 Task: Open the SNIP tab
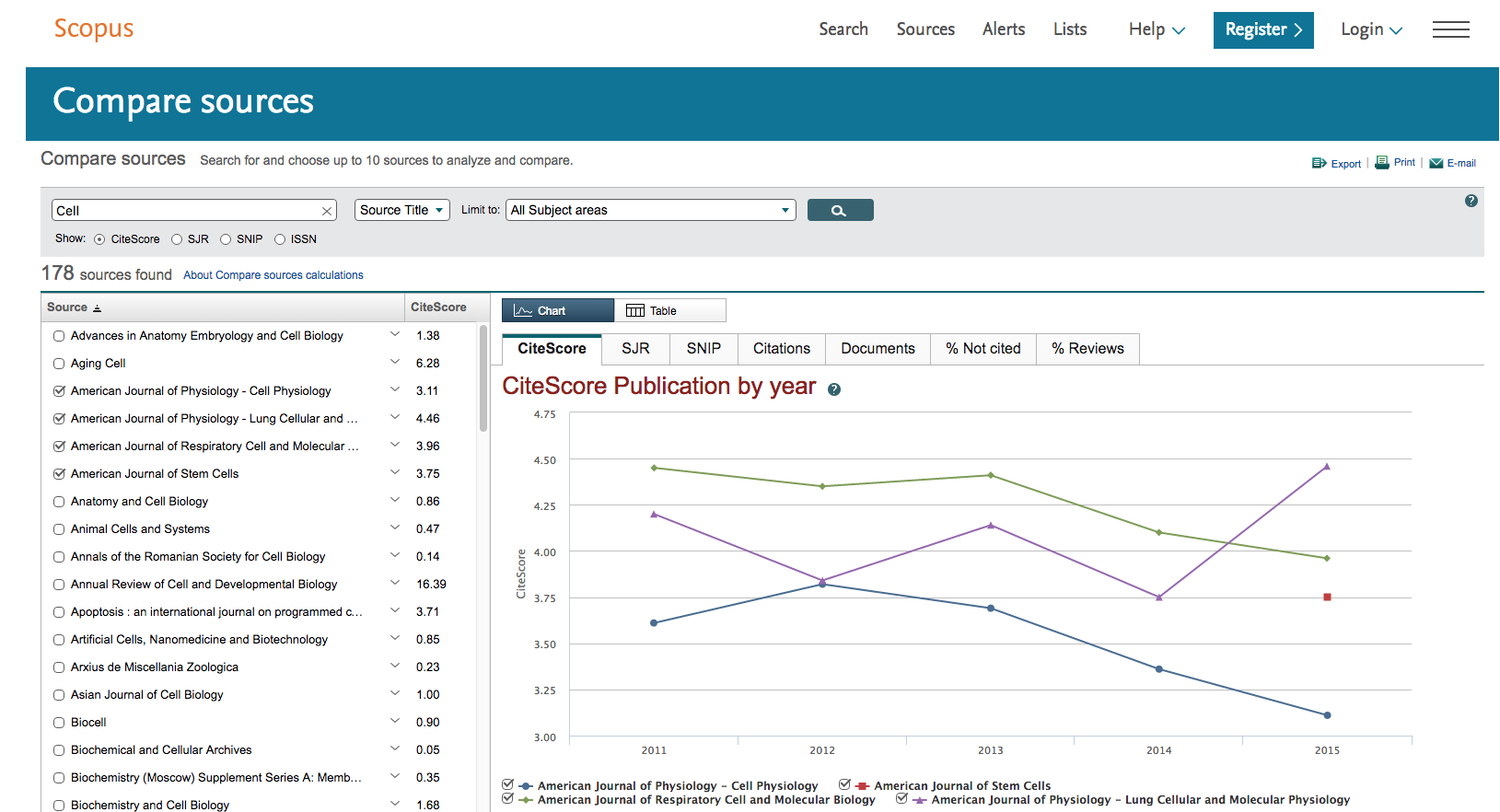[x=703, y=349]
